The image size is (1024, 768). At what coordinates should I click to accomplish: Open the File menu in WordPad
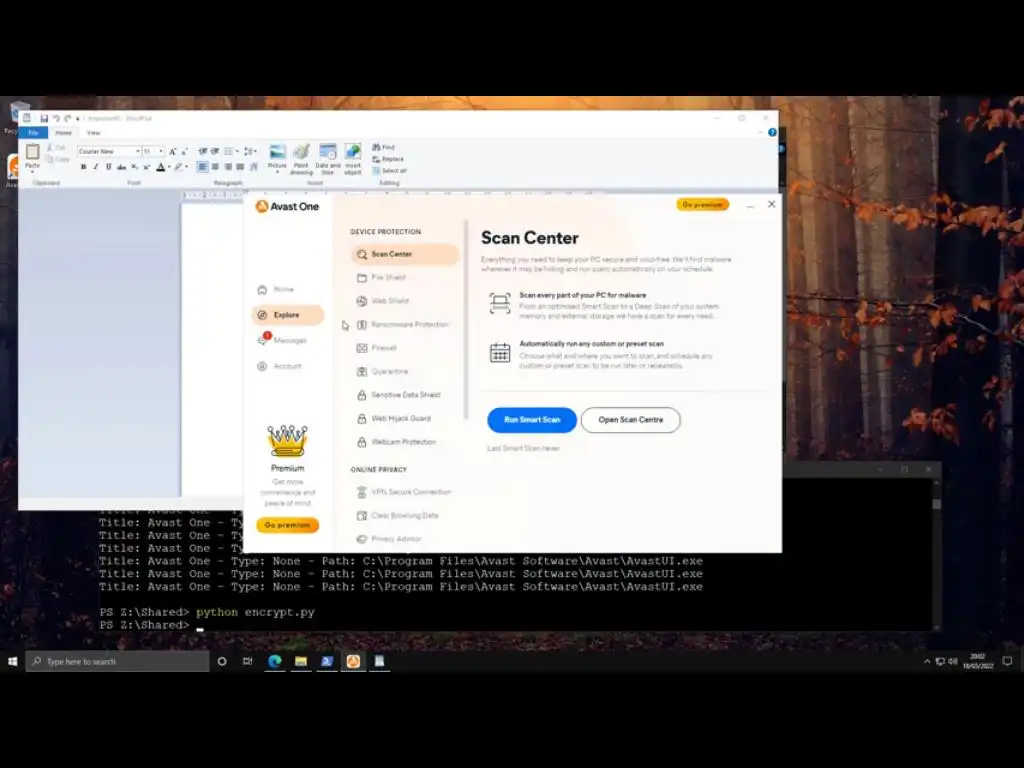(33, 133)
